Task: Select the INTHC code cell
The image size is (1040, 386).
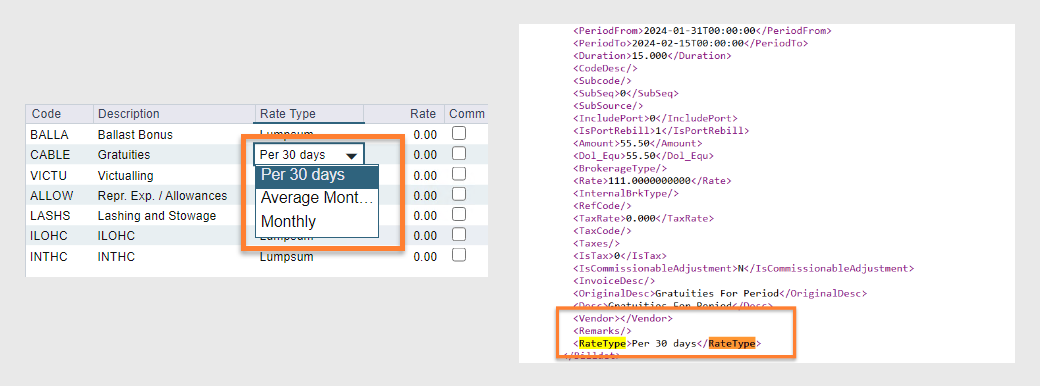Action: [49, 257]
